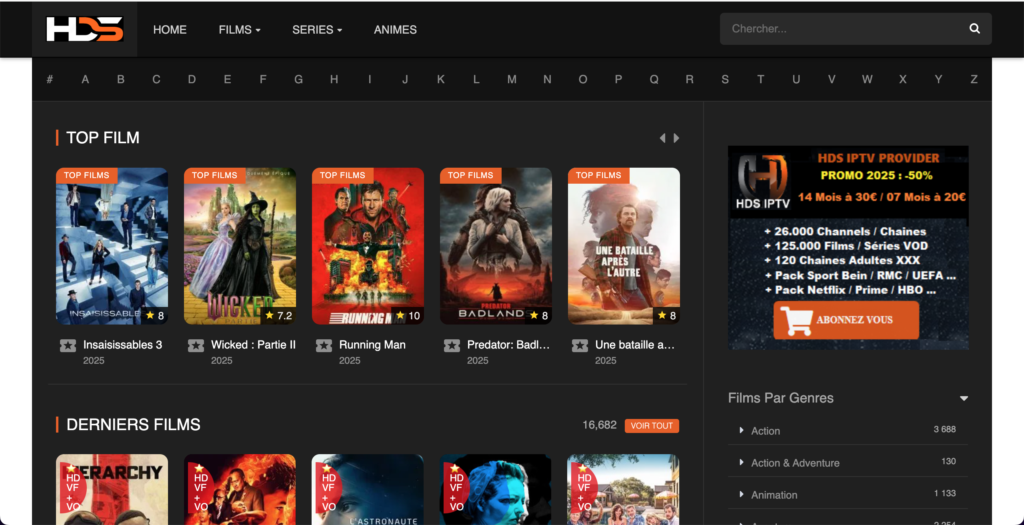The image size is (1024, 525).
Task: Open the Series dropdown menu
Action: 316,30
